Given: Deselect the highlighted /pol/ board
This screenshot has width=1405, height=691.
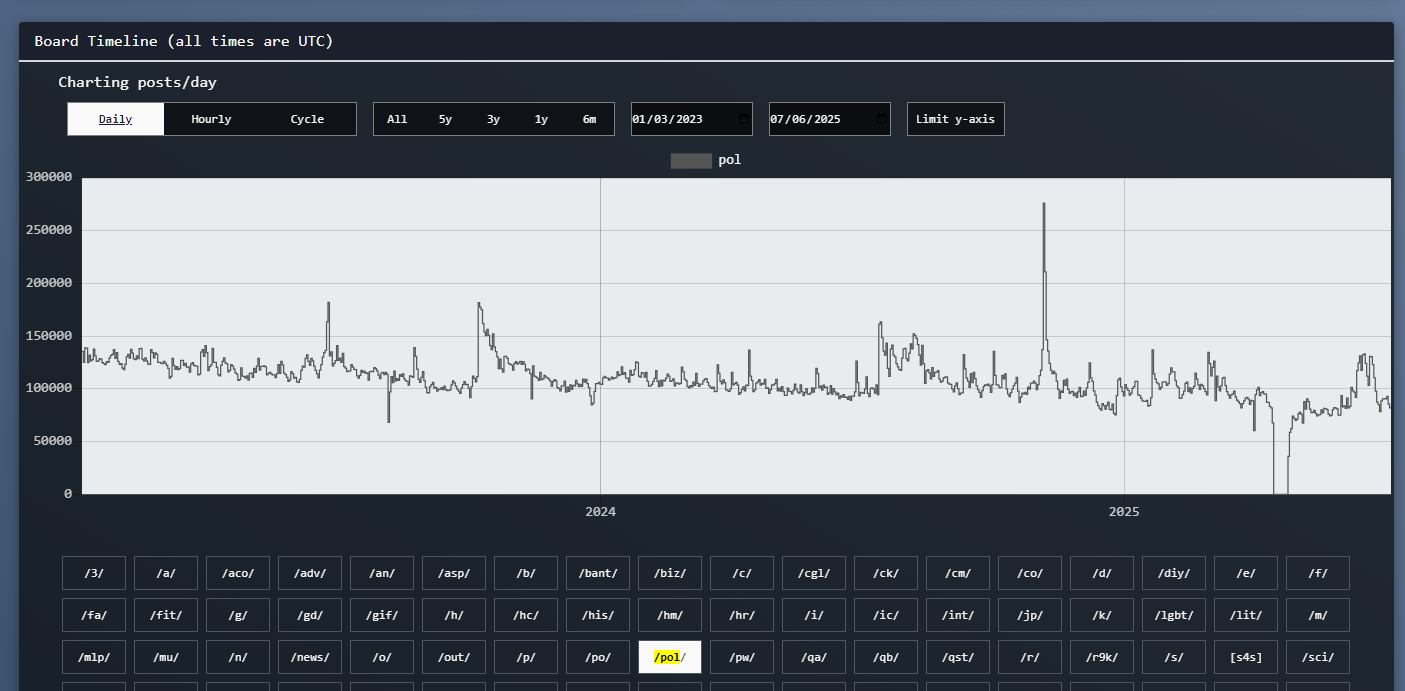Looking at the screenshot, I should 670,657.
